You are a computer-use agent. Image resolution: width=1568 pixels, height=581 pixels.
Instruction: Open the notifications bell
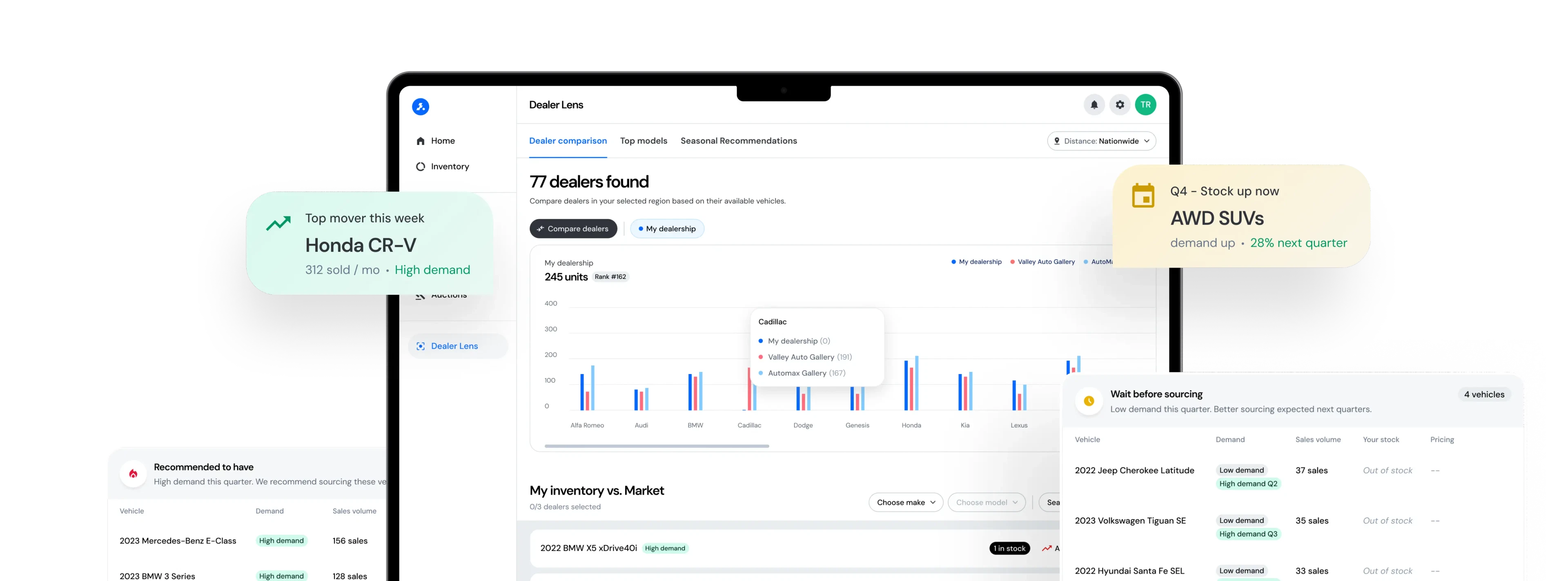click(1094, 105)
